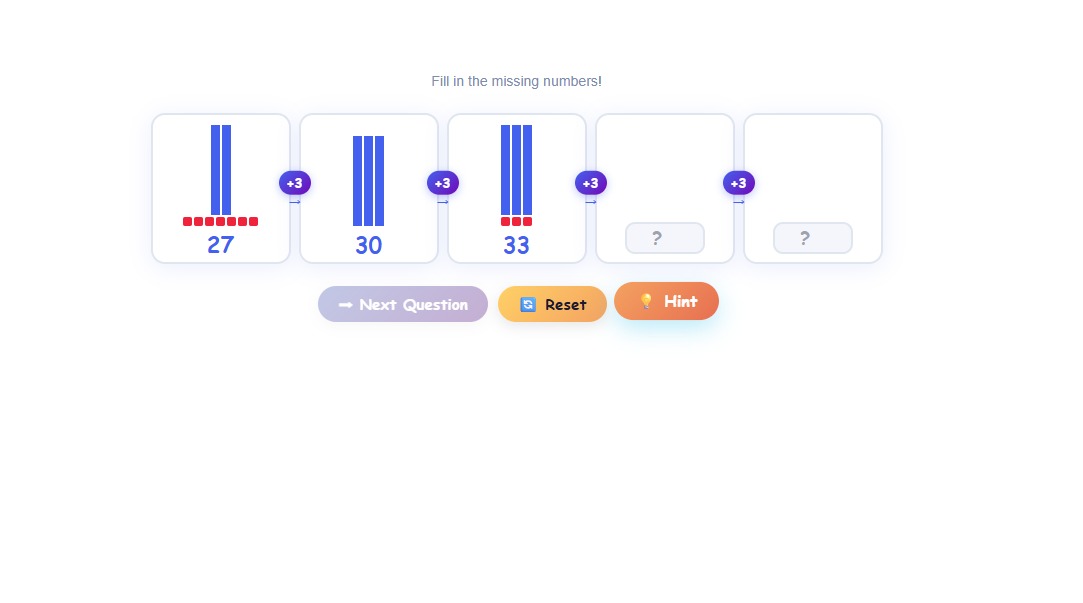Select the card showing 33

516,188
